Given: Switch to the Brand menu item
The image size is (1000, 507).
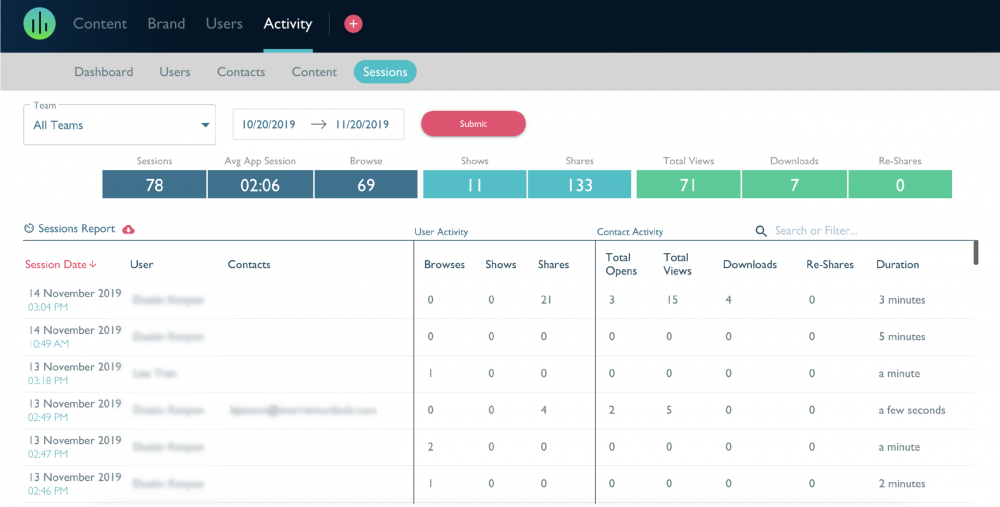Looking at the screenshot, I should (166, 24).
